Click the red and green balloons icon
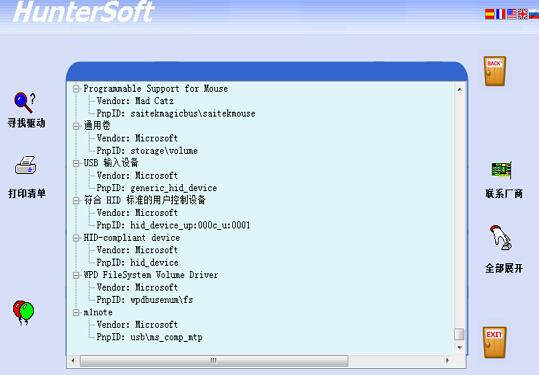This screenshot has height=375, width=539. pos(23,312)
